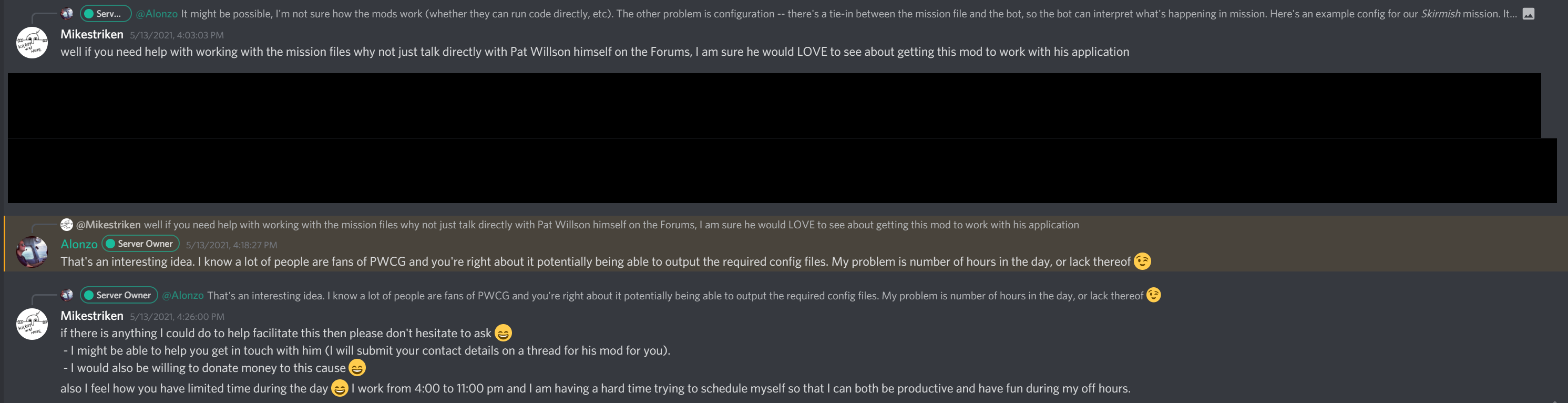Click the @Mikestriken mention in the reply preview
The image size is (1568, 403).
click(108, 225)
